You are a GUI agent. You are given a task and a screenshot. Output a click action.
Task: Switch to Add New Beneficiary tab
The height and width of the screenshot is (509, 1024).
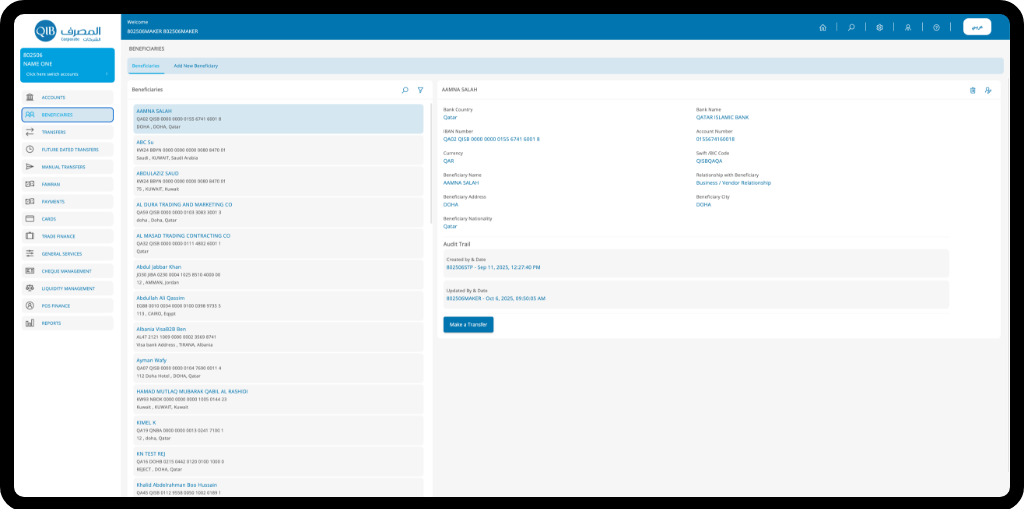[x=196, y=66]
